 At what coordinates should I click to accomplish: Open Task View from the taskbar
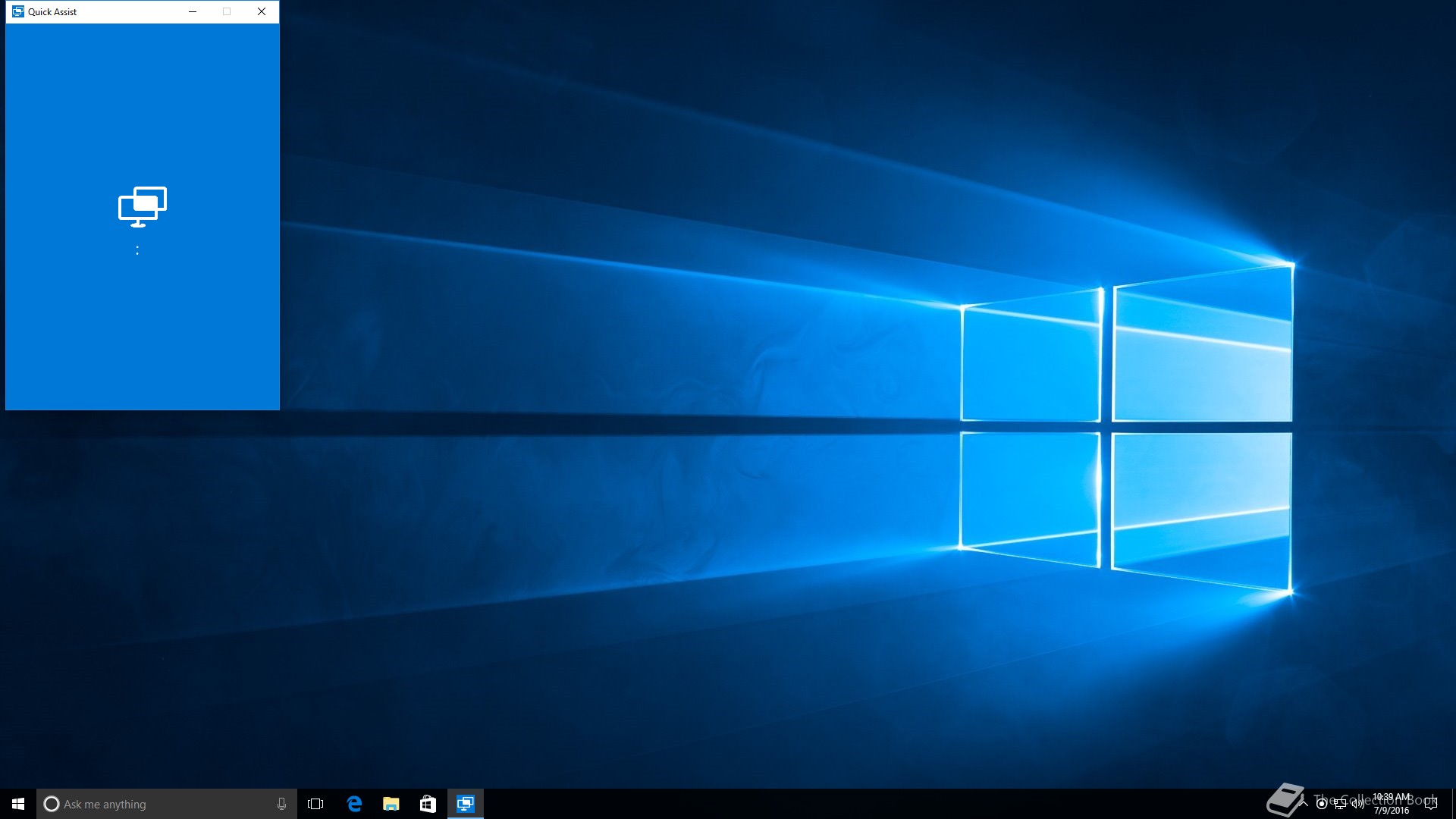(x=315, y=804)
